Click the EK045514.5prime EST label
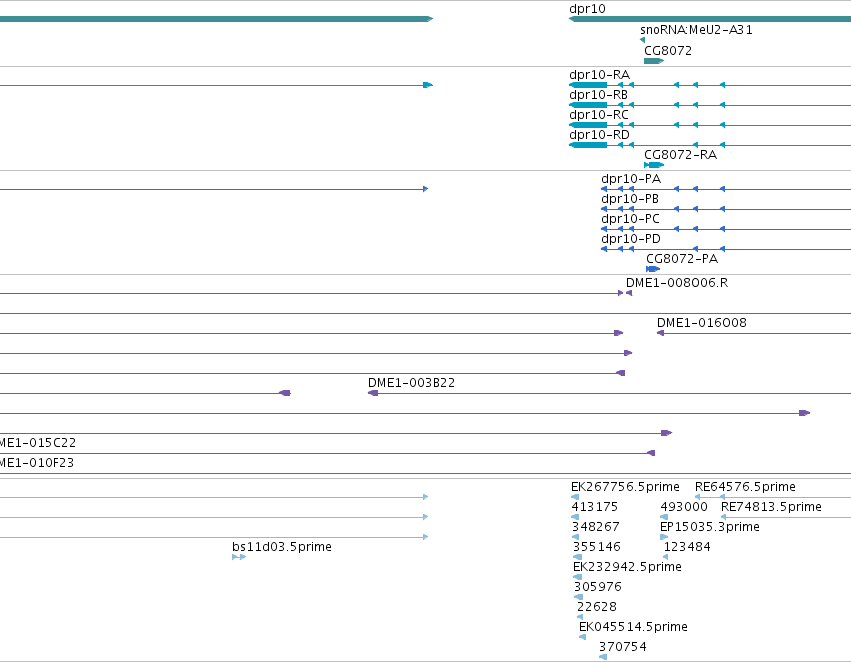 [633, 627]
